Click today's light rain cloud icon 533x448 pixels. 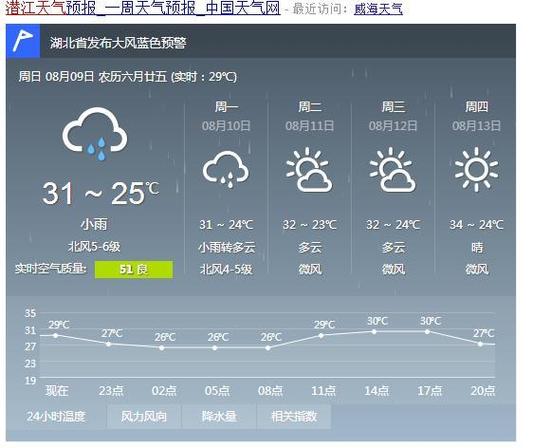95,134
